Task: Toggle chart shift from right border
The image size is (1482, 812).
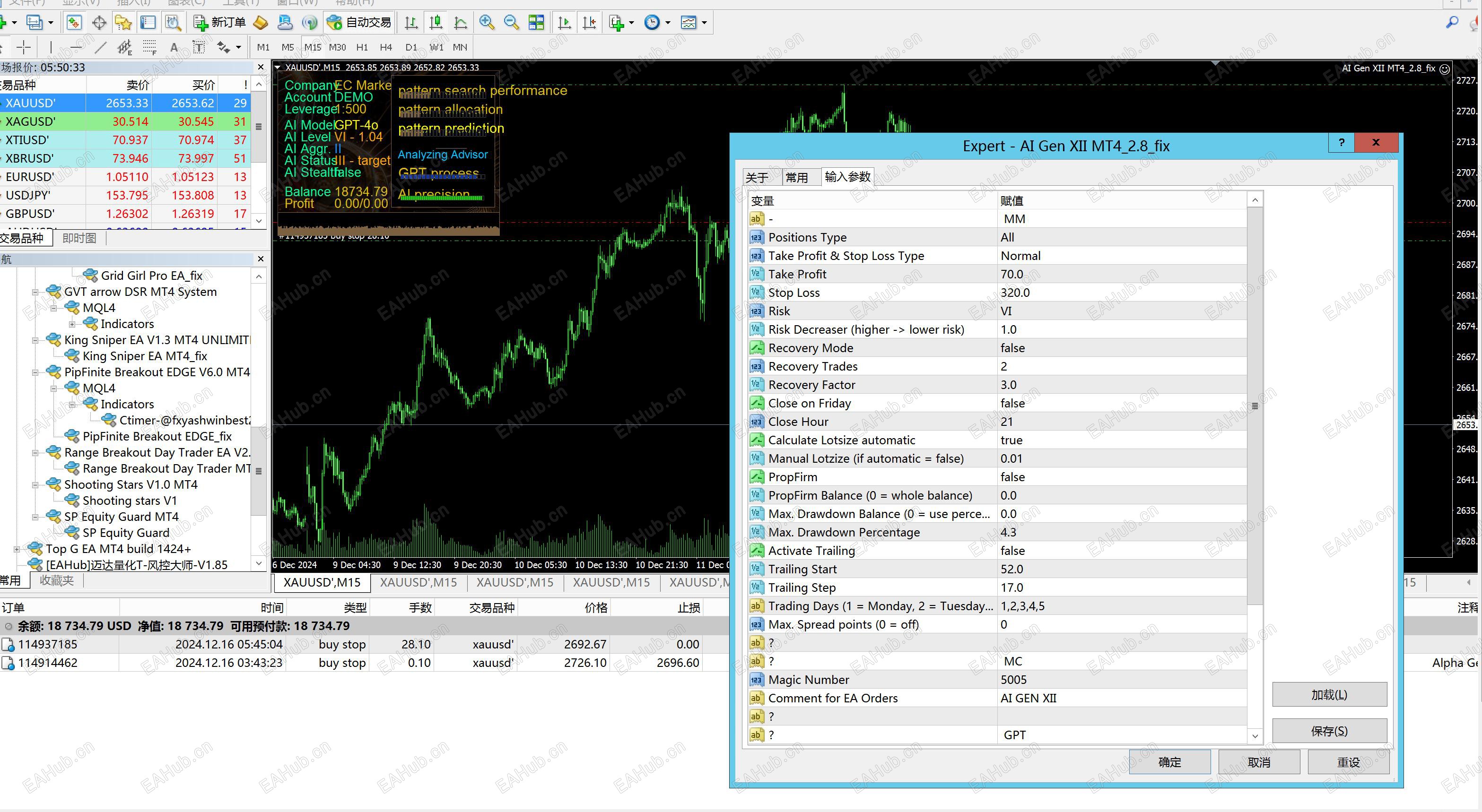Action: pos(590,22)
